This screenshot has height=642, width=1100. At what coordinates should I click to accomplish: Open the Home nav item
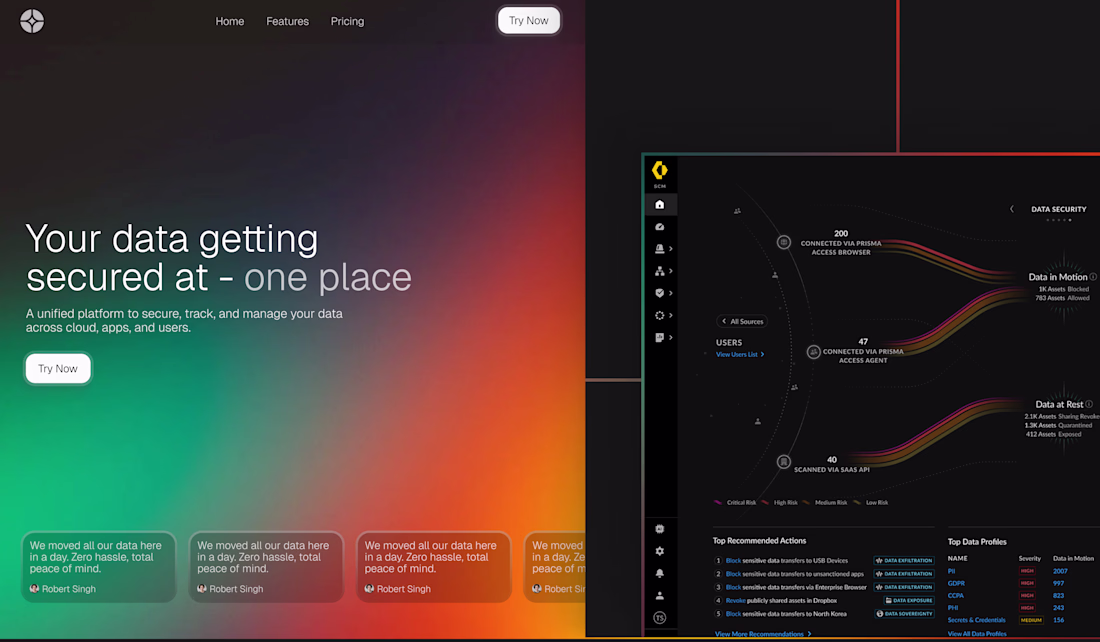coord(229,21)
